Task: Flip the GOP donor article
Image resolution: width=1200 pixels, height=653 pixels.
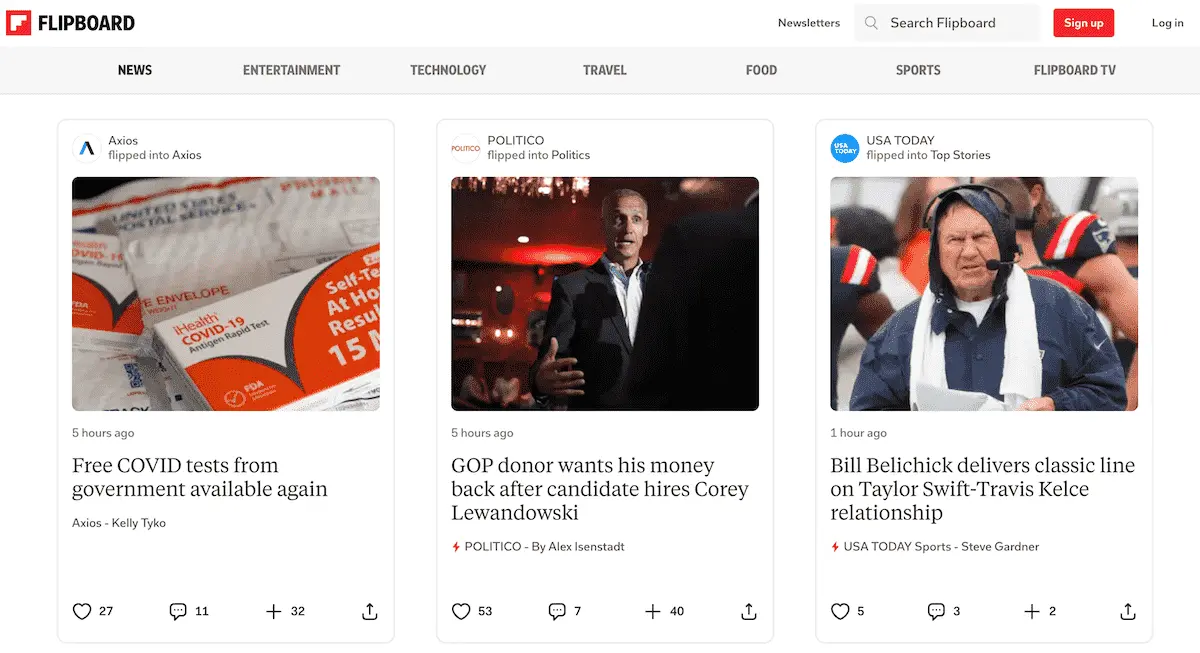Action: 654,611
